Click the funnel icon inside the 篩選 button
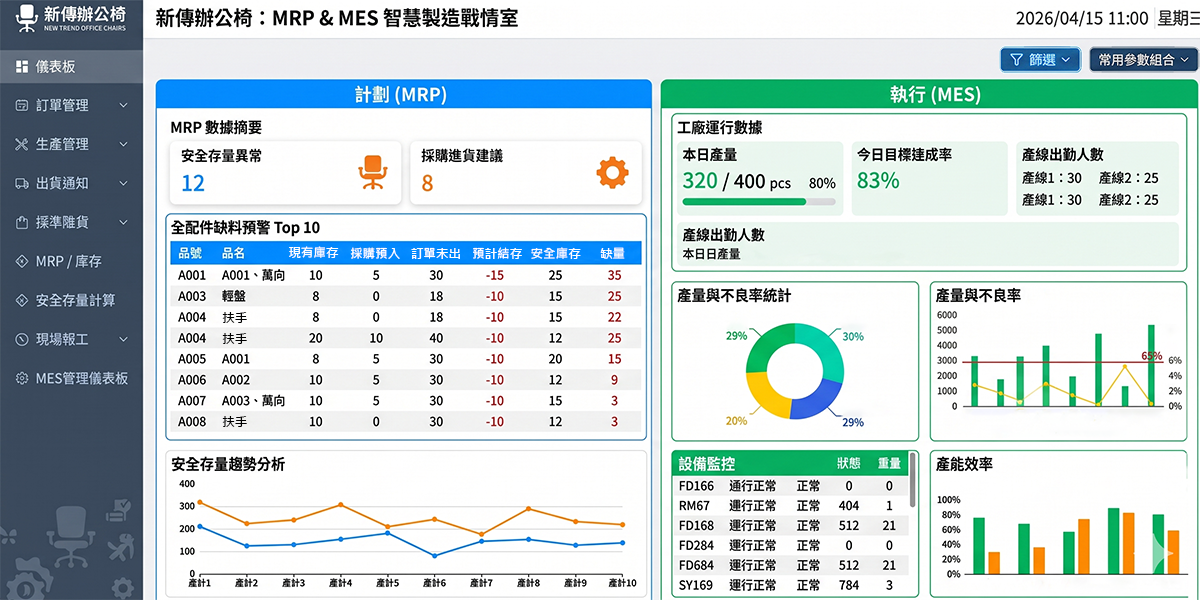Screen dimensions: 1200x600 [1018, 59]
